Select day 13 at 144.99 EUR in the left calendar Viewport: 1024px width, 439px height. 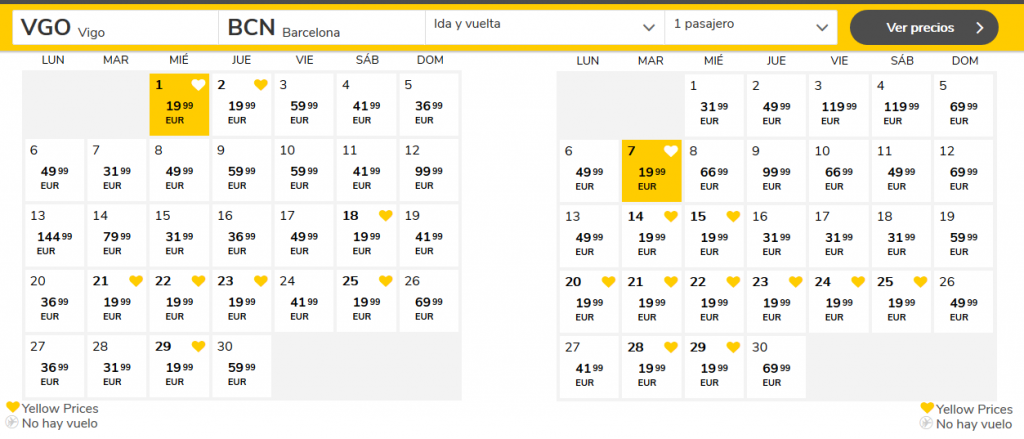54,235
